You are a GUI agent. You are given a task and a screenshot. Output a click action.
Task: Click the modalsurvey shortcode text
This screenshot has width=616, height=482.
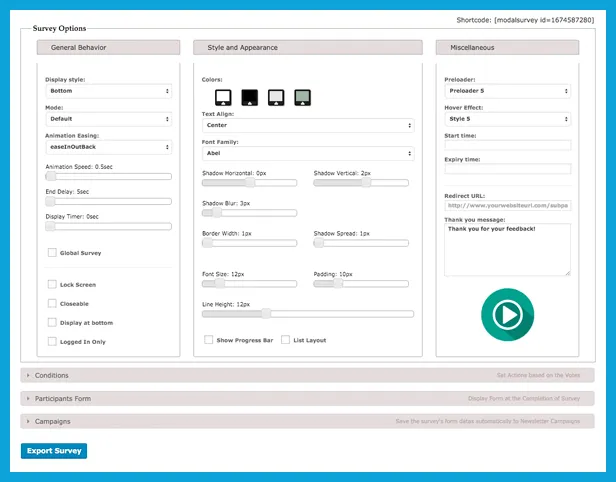tap(544, 20)
